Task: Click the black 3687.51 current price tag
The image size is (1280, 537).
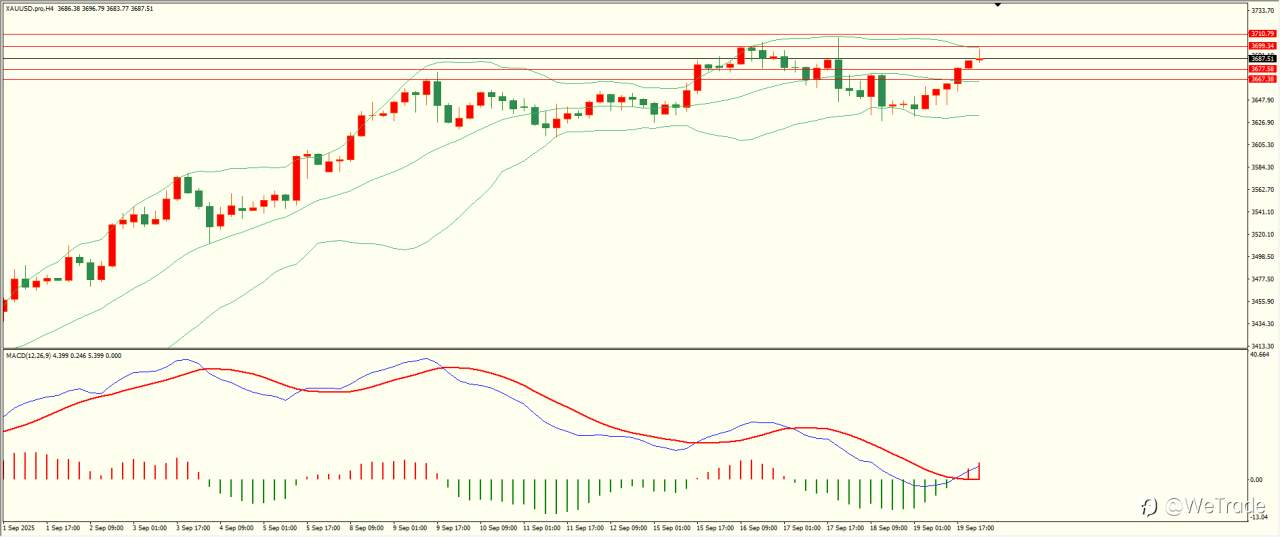Action: click(1263, 58)
